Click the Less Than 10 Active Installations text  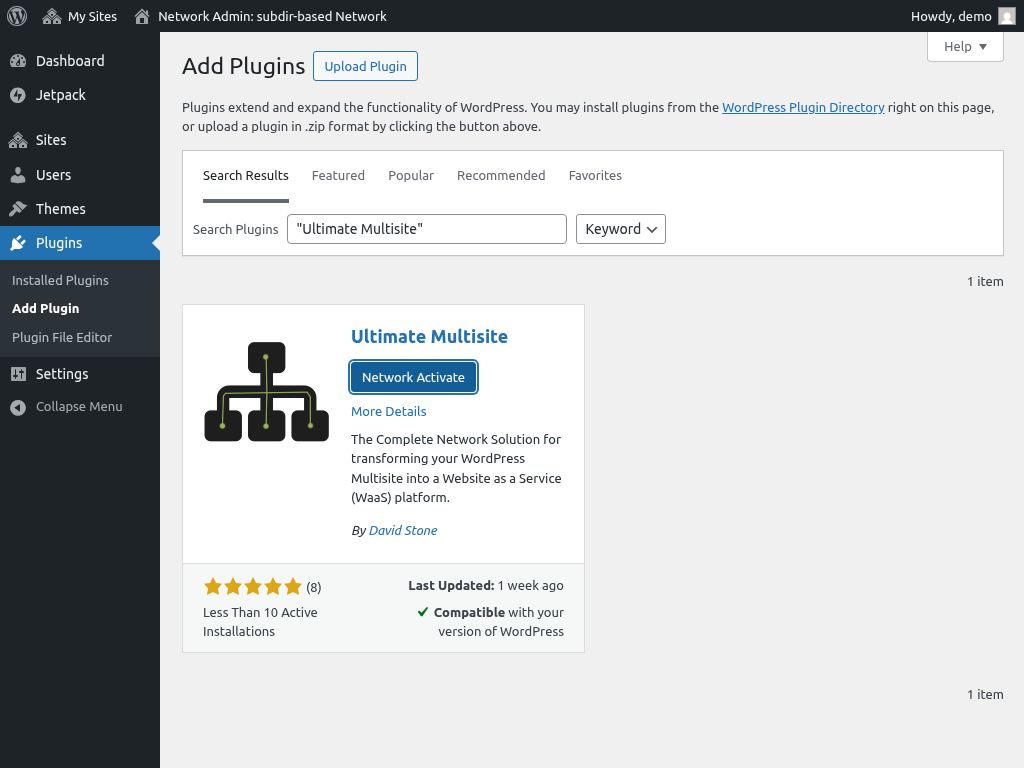tap(260, 622)
